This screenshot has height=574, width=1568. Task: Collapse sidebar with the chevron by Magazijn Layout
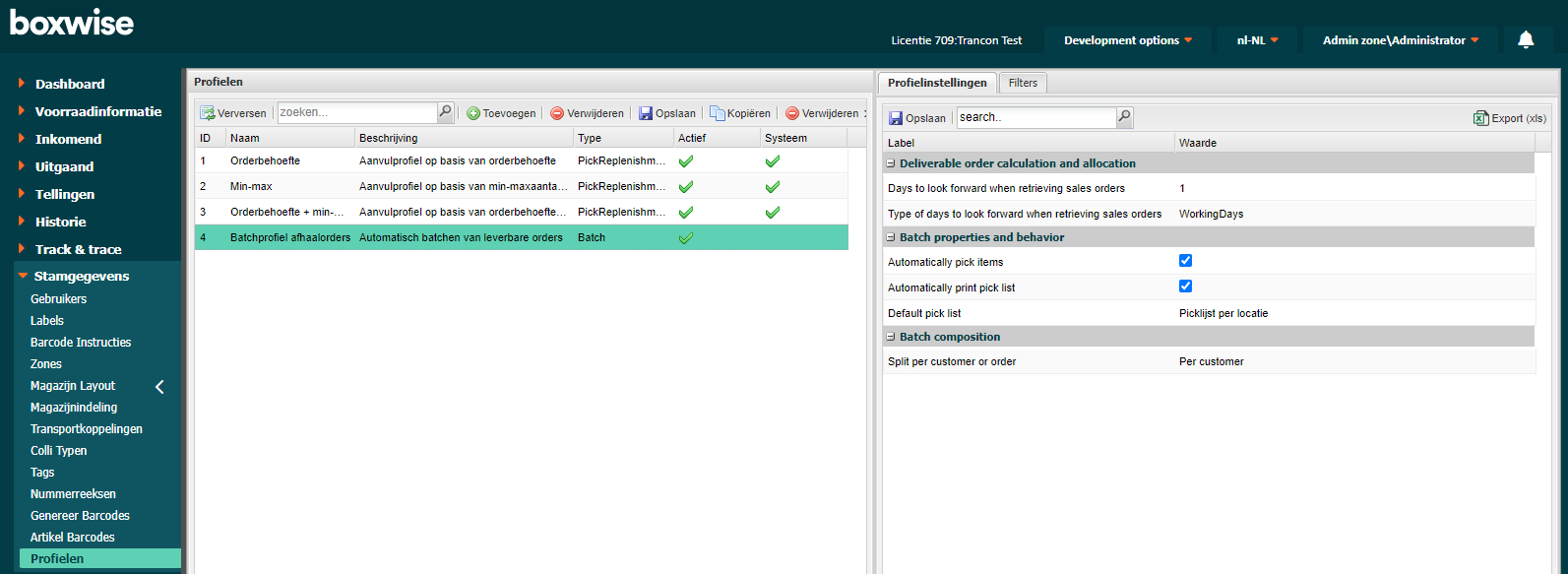click(x=159, y=387)
